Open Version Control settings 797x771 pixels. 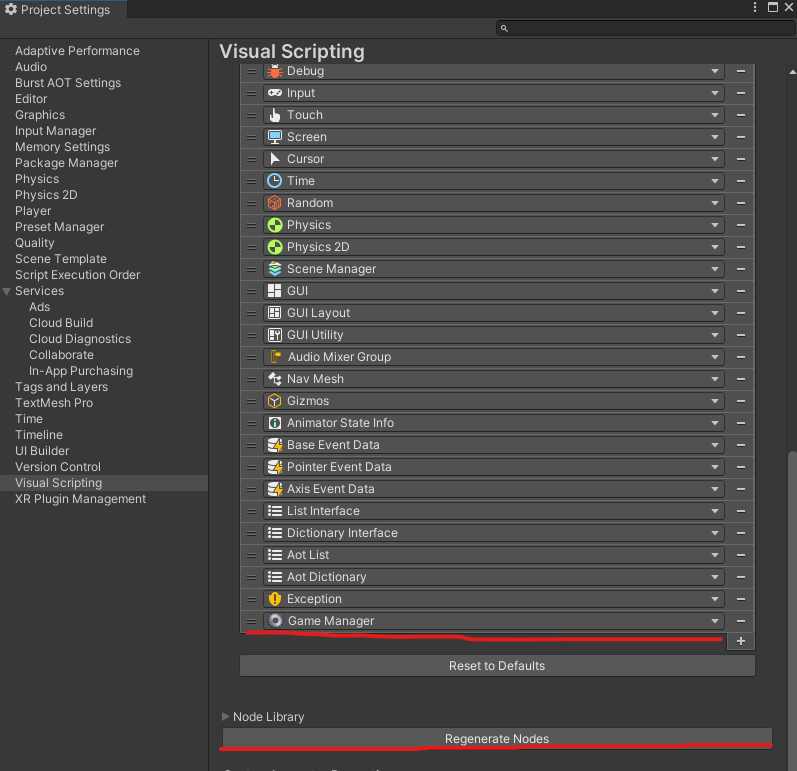(58, 467)
